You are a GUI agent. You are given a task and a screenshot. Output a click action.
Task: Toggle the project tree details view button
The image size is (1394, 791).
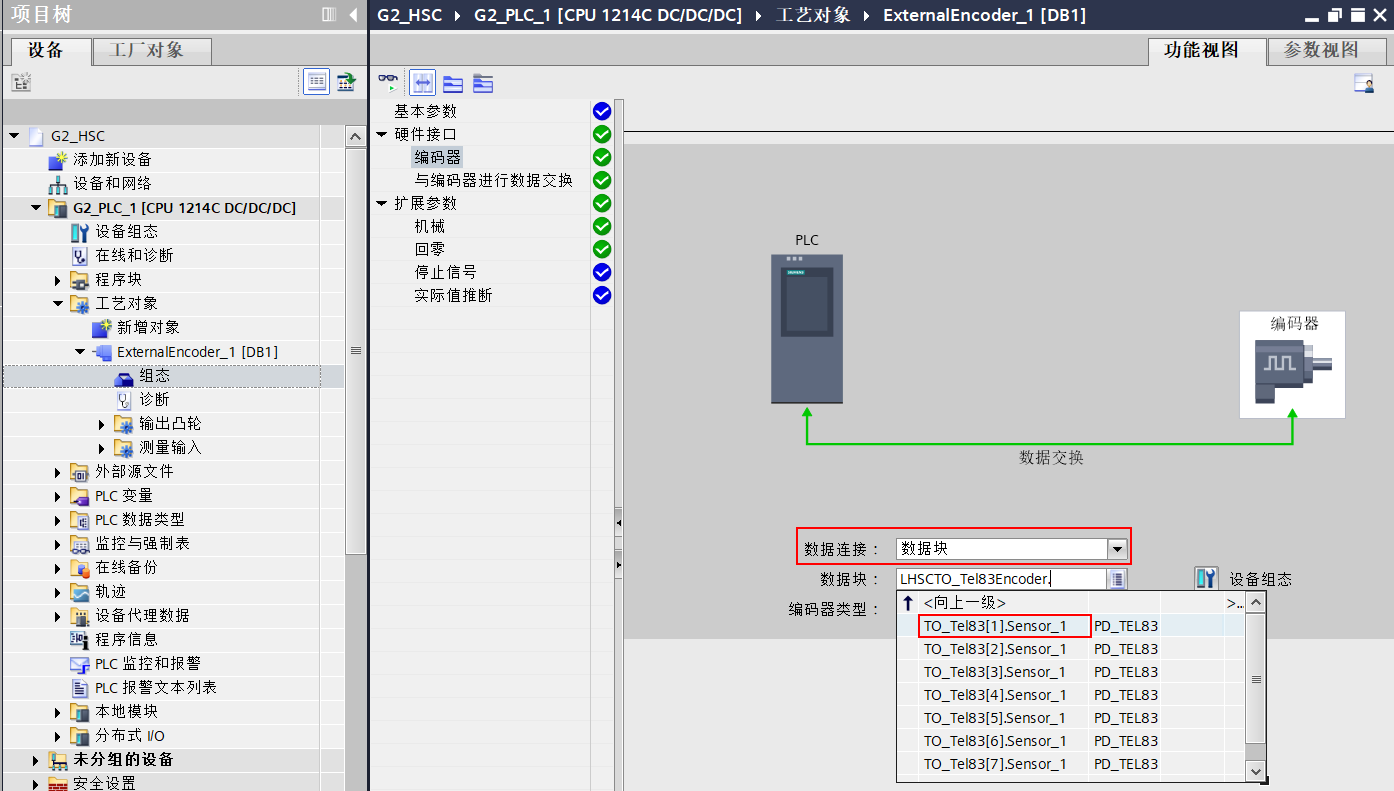pyautogui.click(x=317, y=82)
